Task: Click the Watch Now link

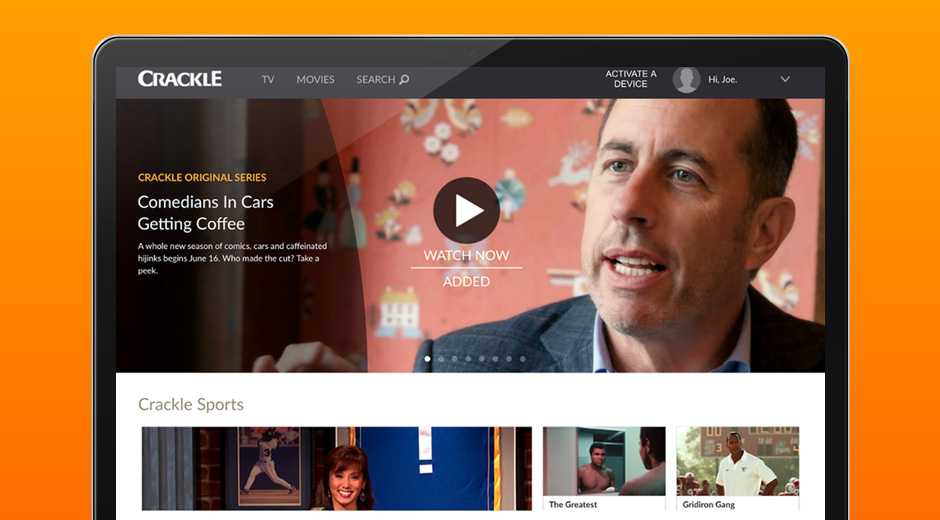Action: point(466,255)
